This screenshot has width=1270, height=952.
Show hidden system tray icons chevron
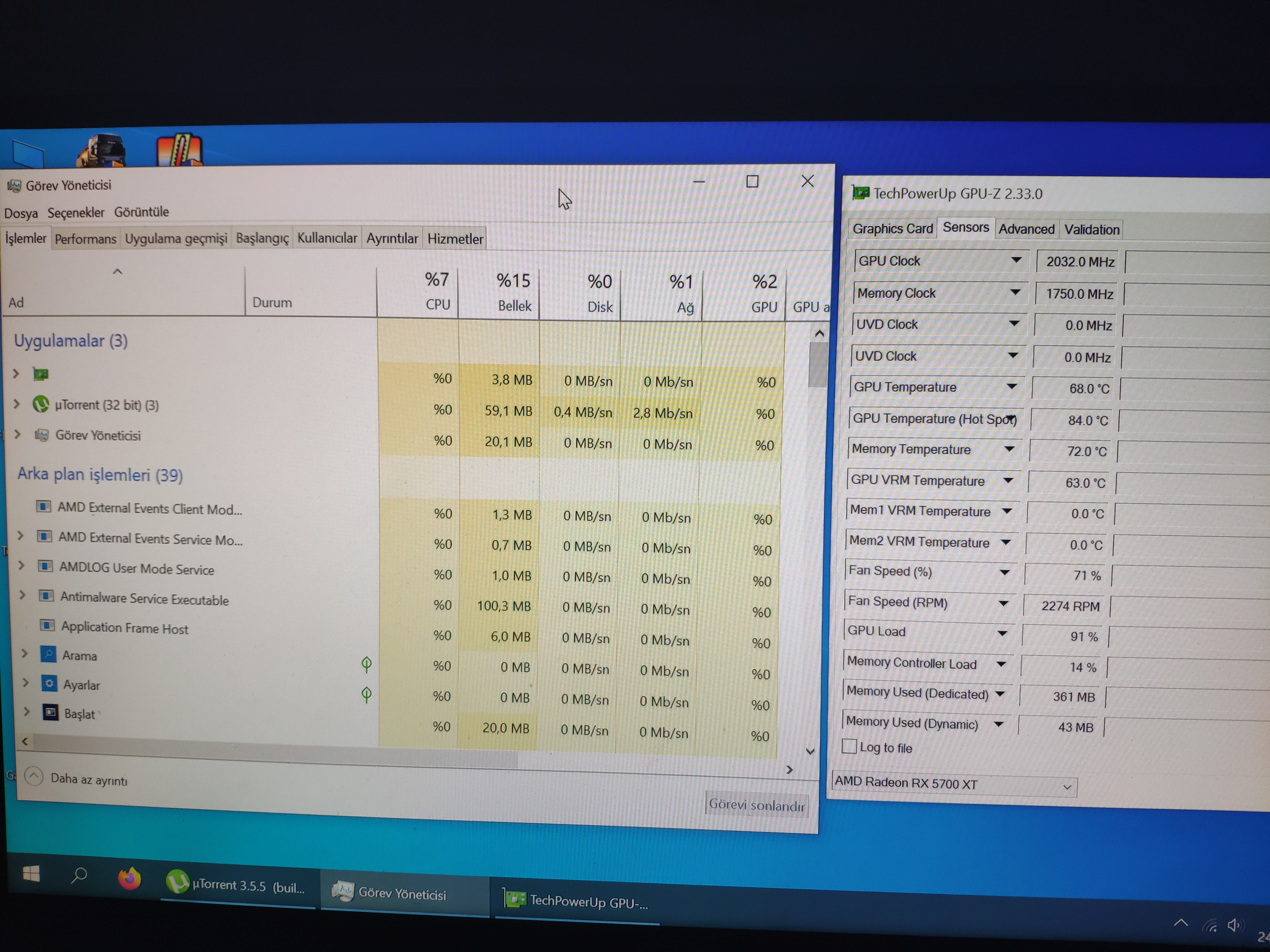click(1181, 922)
